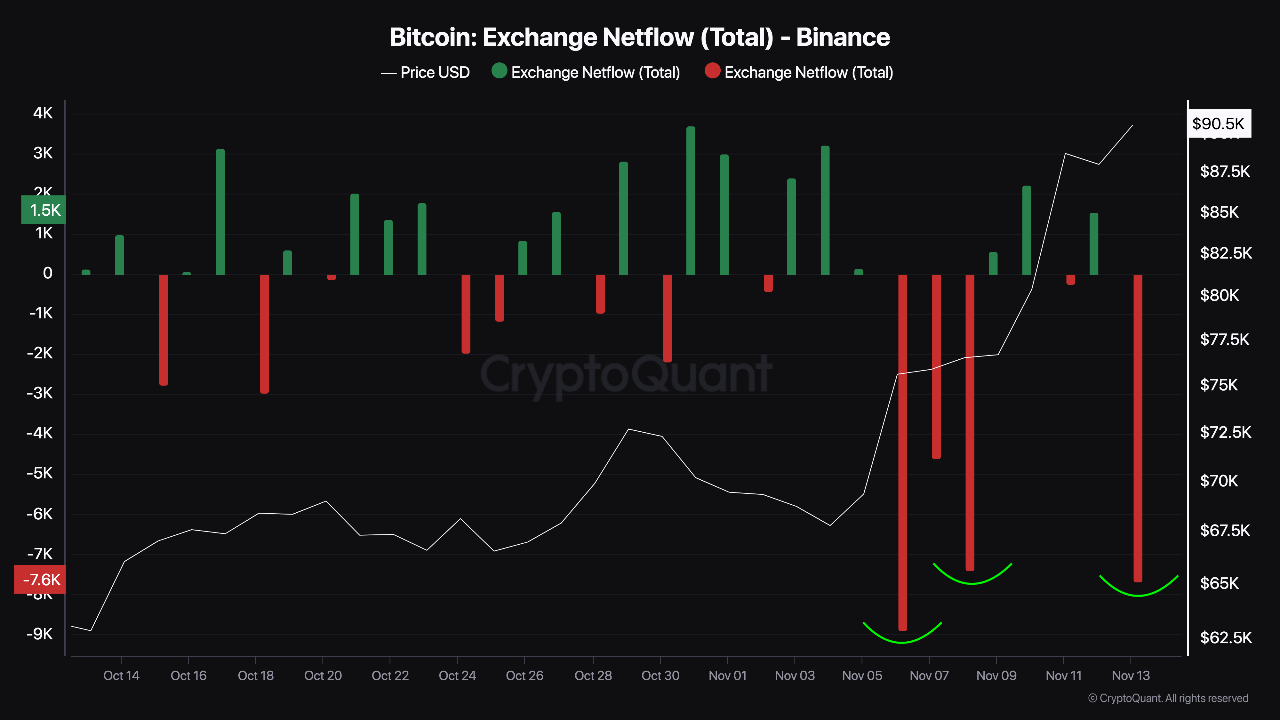Click the red -7.6K netflow badge

[40, 580]
